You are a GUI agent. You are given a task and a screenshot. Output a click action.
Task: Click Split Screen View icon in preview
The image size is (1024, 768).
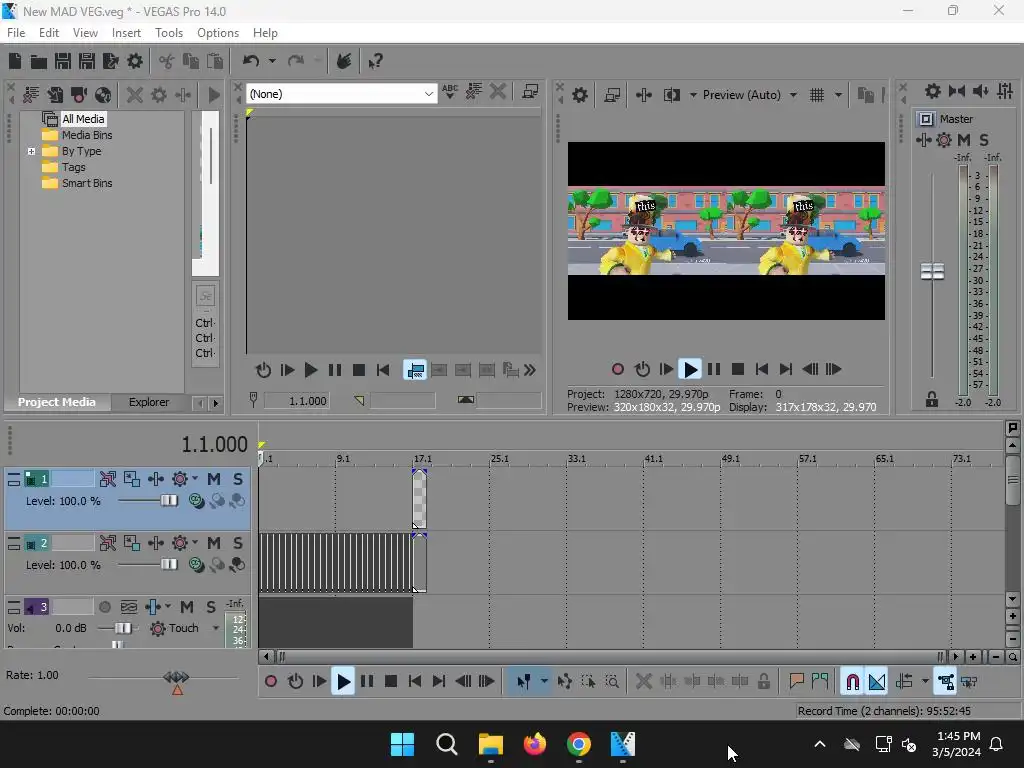(x=671, y=95)
